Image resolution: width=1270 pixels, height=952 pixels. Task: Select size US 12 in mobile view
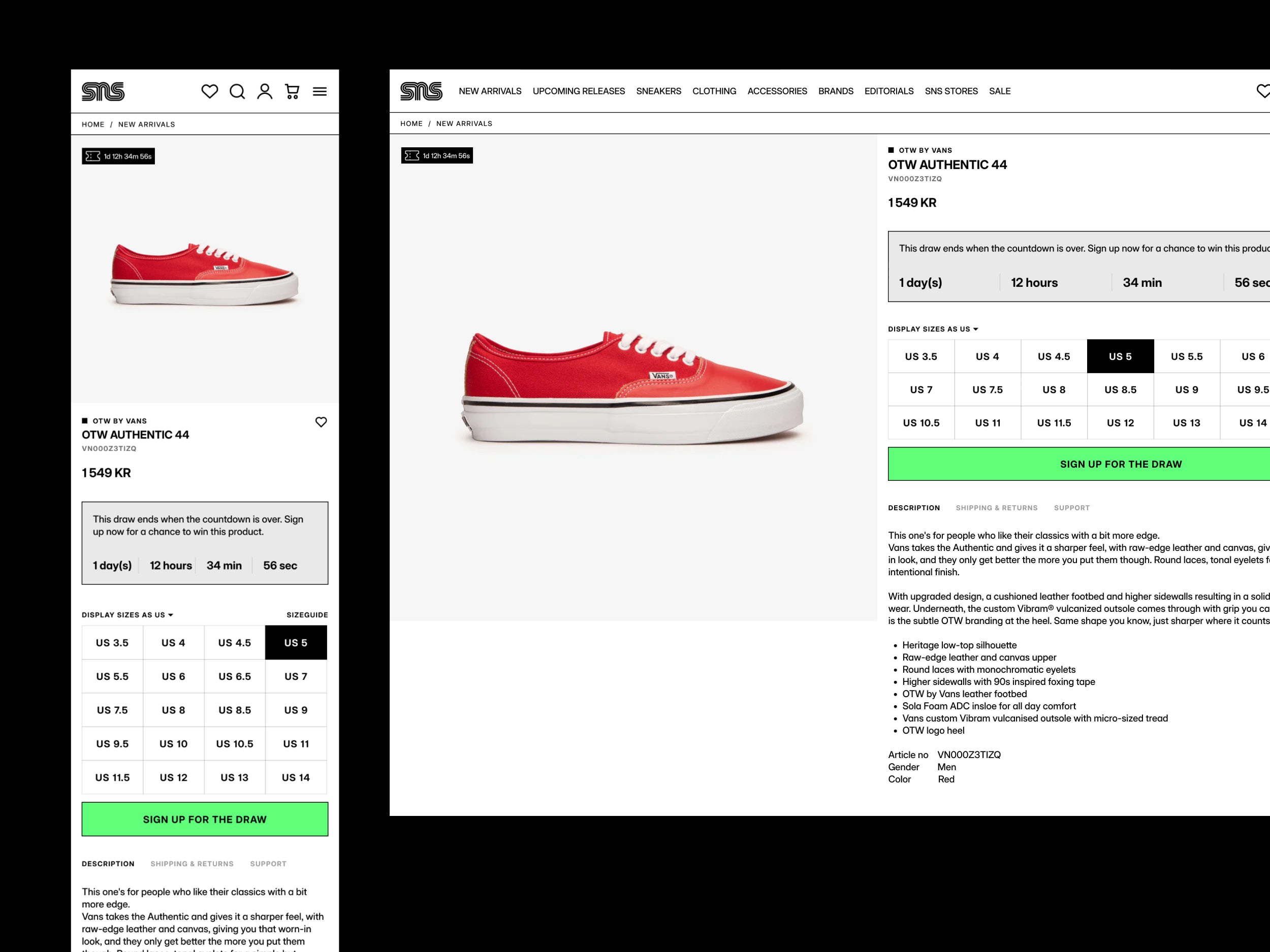click(x=173, y=777)
